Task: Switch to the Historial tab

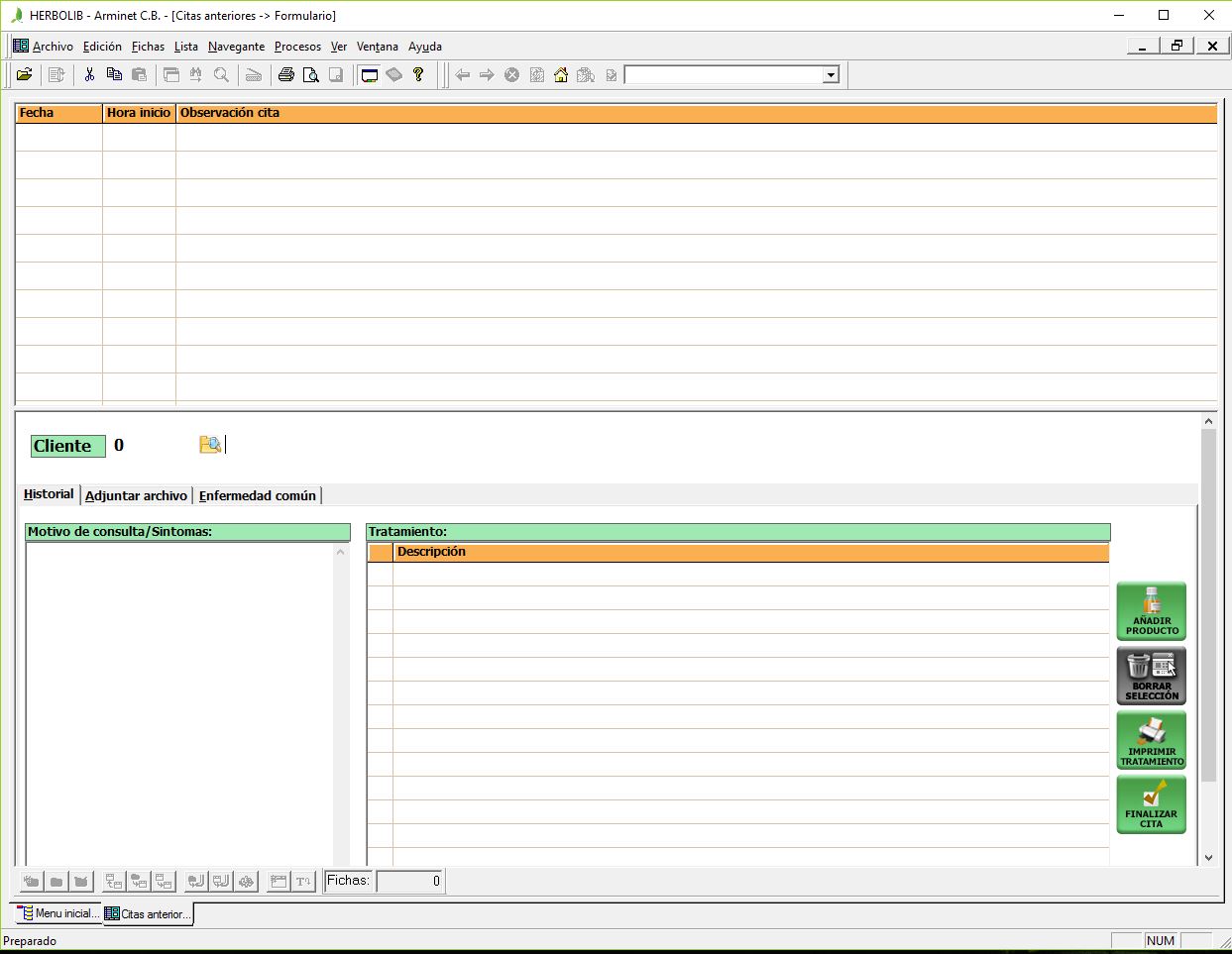Action: (49, 494)
